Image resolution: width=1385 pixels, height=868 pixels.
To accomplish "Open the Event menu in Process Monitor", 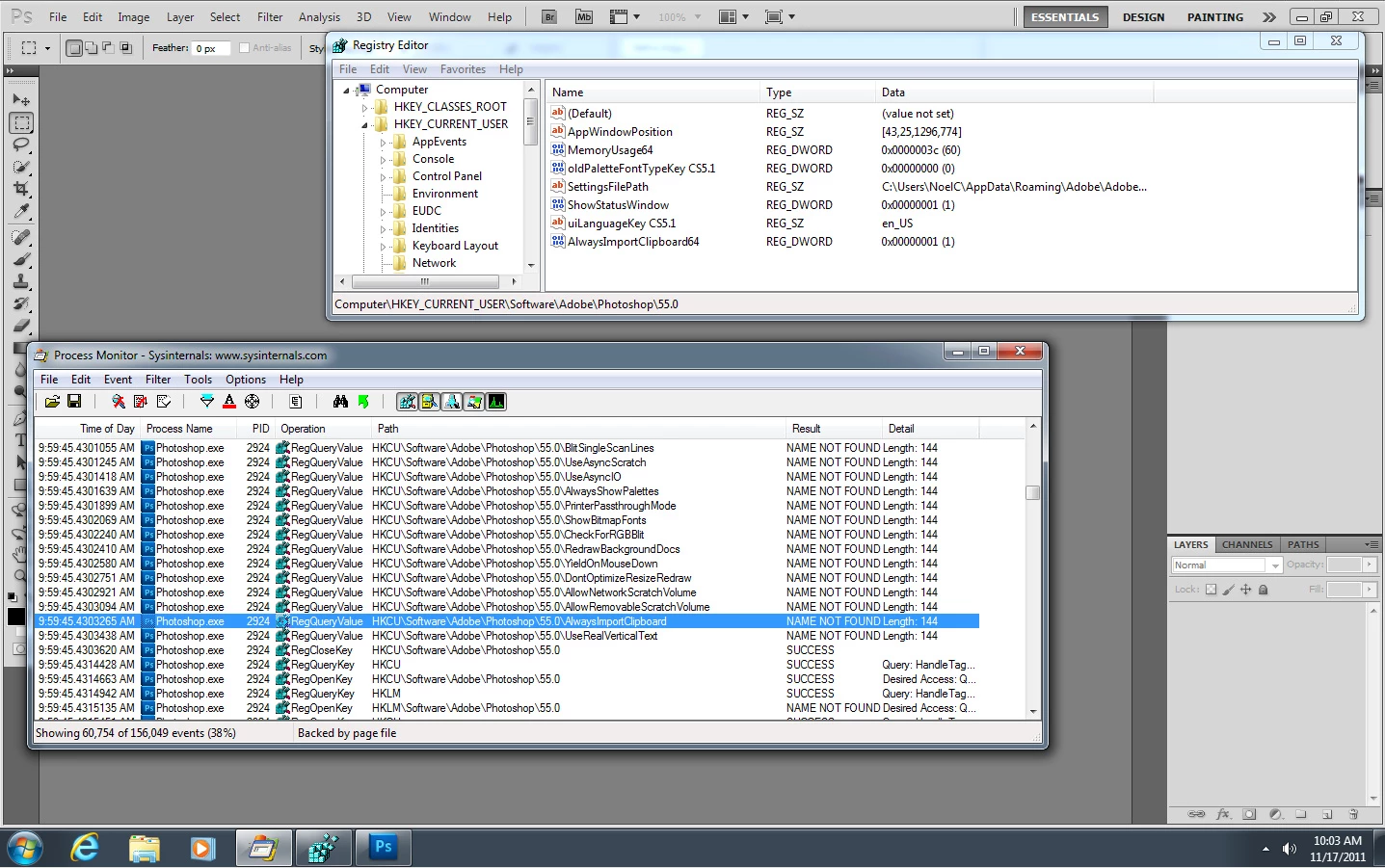I will click(x=119, y=380).
